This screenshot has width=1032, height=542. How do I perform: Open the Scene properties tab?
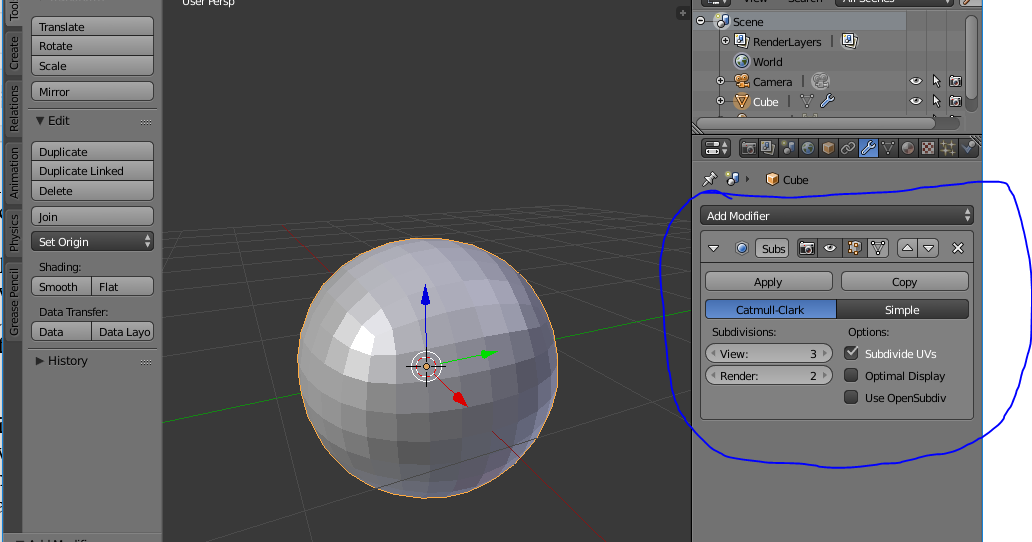click(788, 148)
